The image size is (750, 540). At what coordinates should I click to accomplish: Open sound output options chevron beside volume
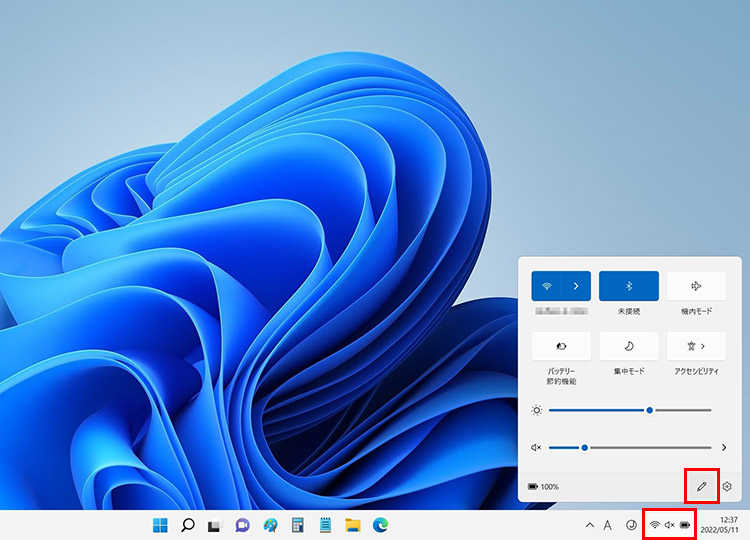[x=724, y=447]
